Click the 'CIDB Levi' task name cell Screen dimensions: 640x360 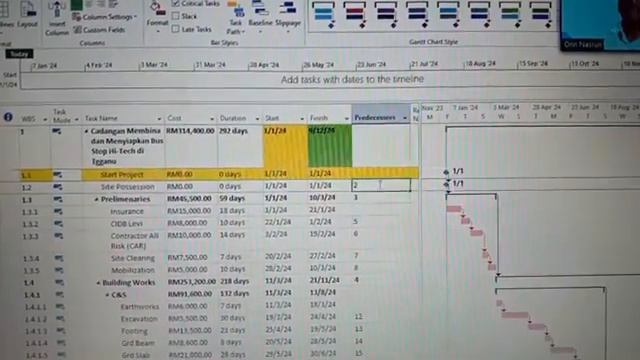[127, 224]
